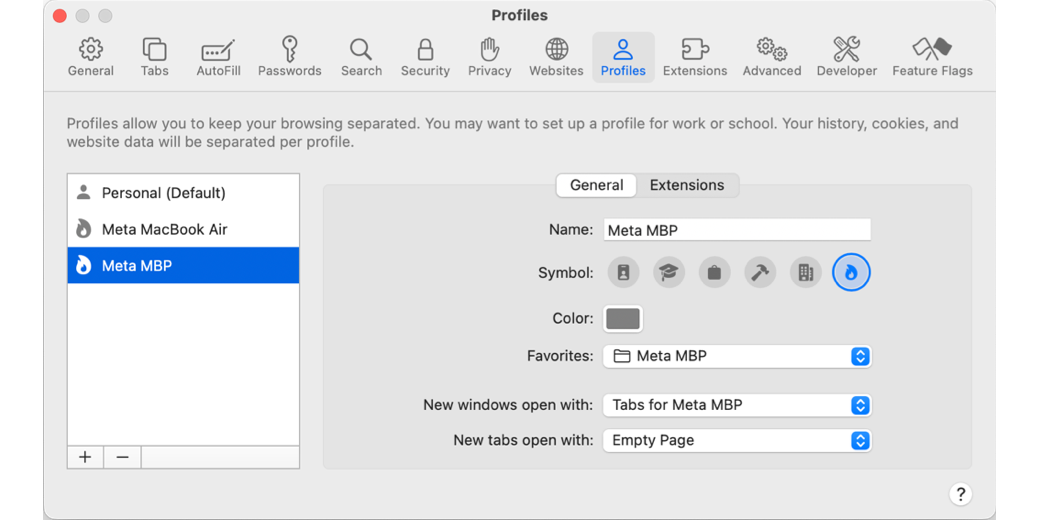Switch to the Extensions segment tab

(x=687, y=185)
